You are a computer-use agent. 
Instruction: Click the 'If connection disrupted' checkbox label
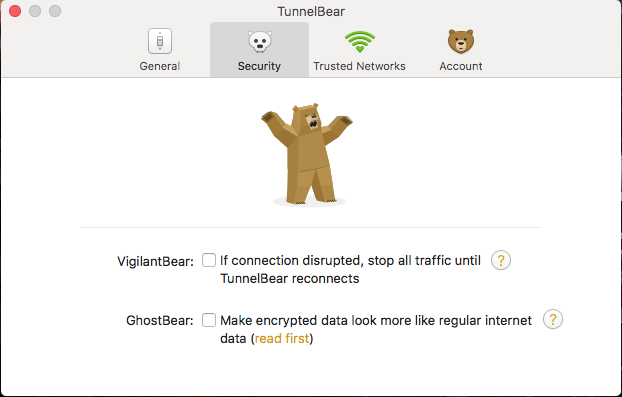point(350,269)
